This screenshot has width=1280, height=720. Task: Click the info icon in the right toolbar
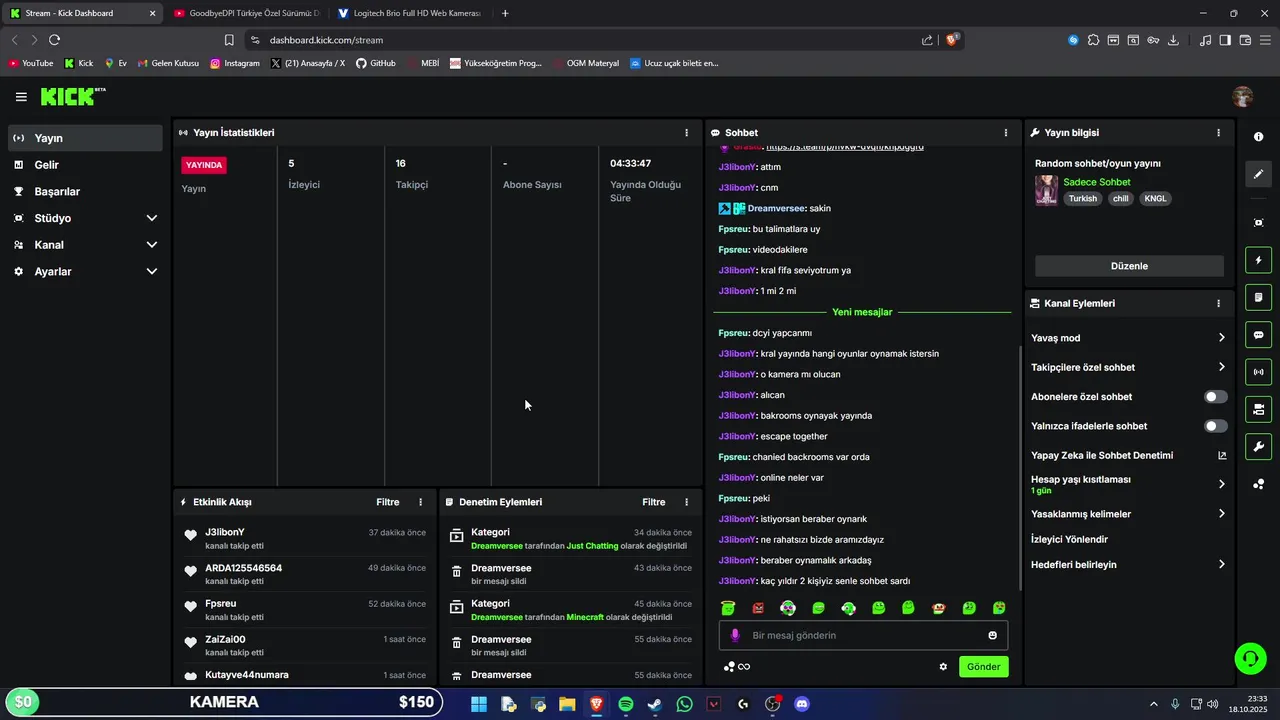click(x=1258, y=137)
